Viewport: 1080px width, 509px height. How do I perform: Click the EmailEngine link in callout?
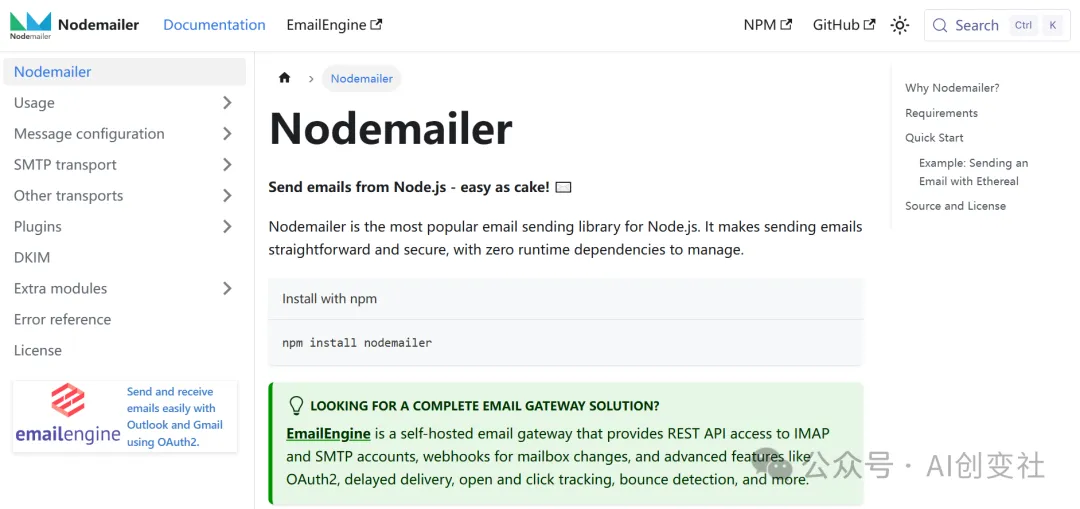328,434
